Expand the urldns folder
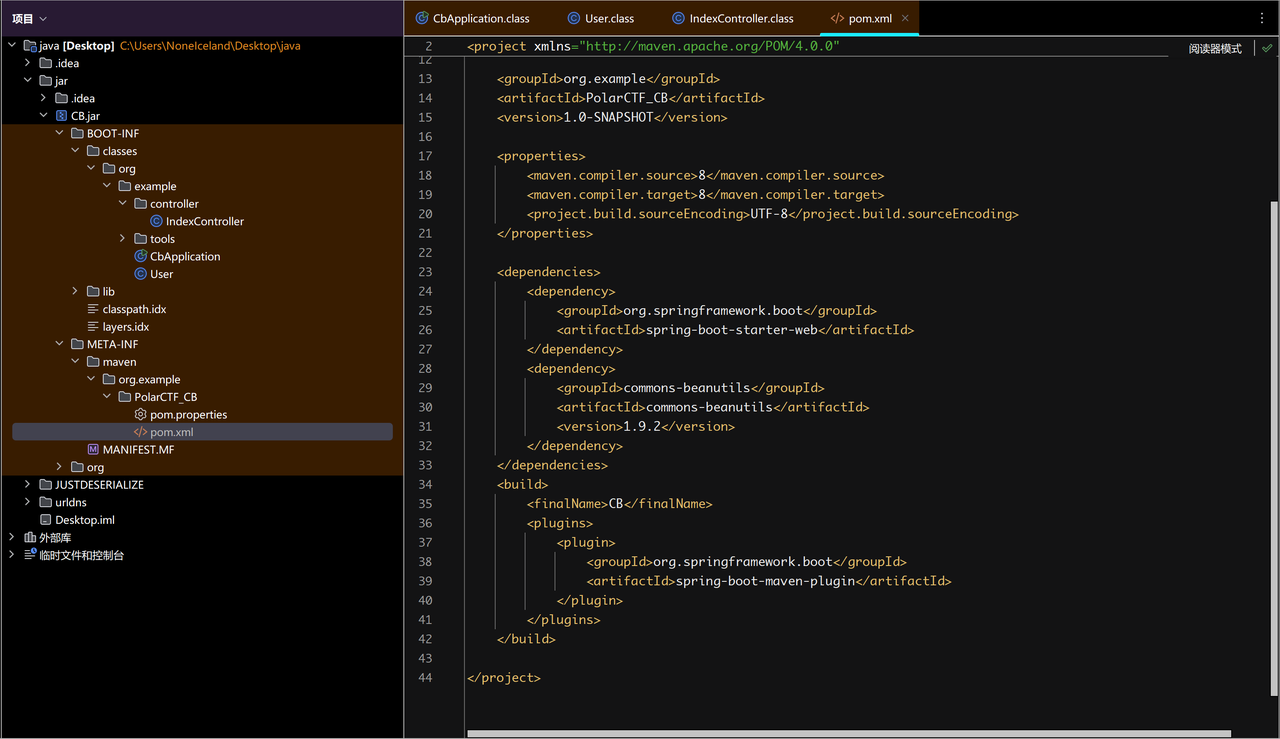1280x739 pixels. 28,502
